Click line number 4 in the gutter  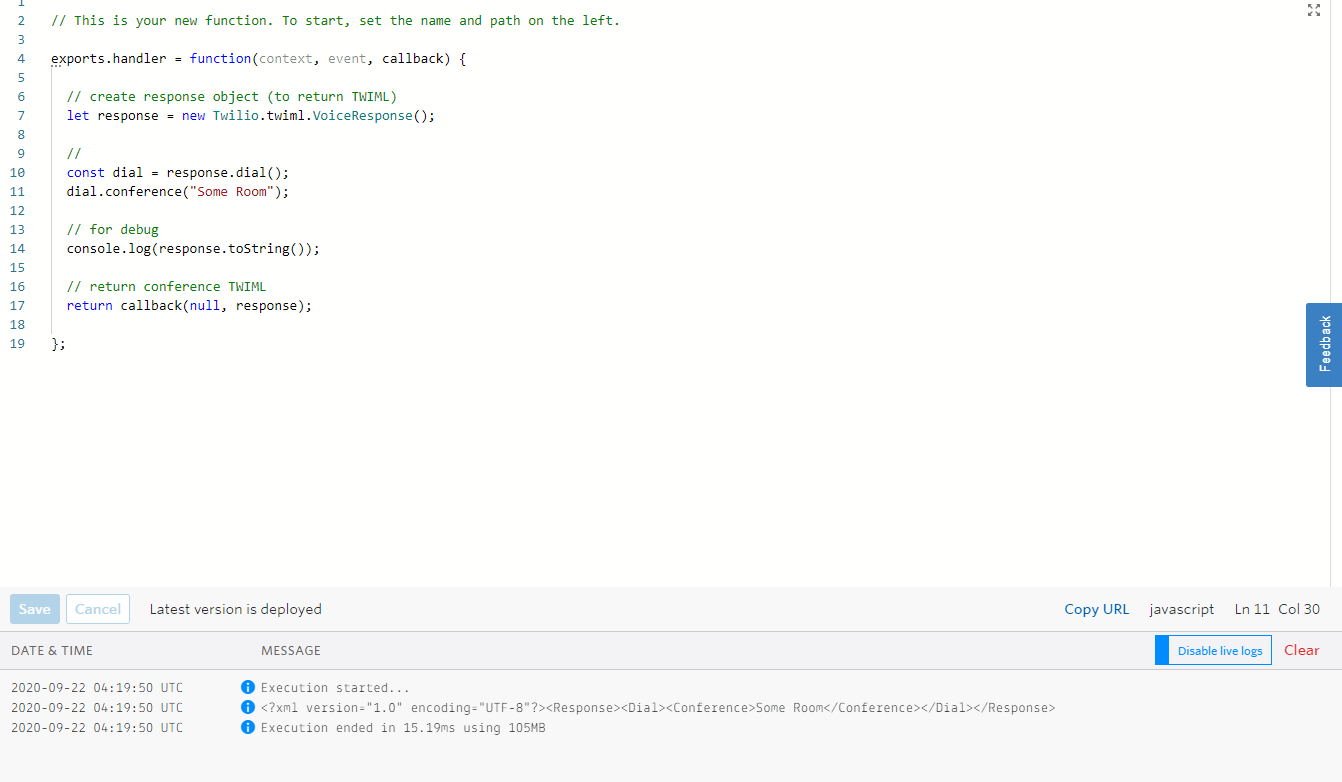[x=21, y=59]
